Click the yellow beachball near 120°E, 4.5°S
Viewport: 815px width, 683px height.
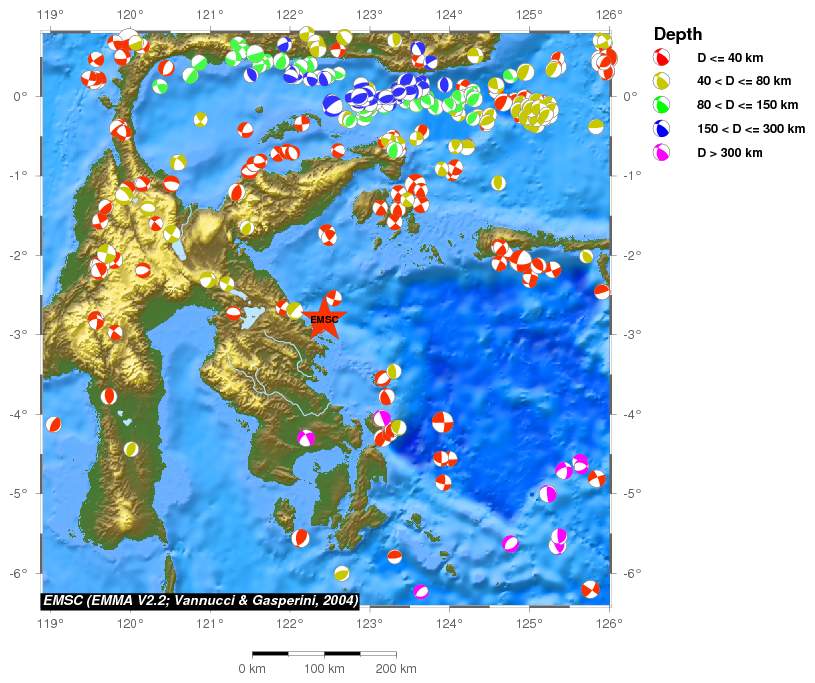coord(131,449)
